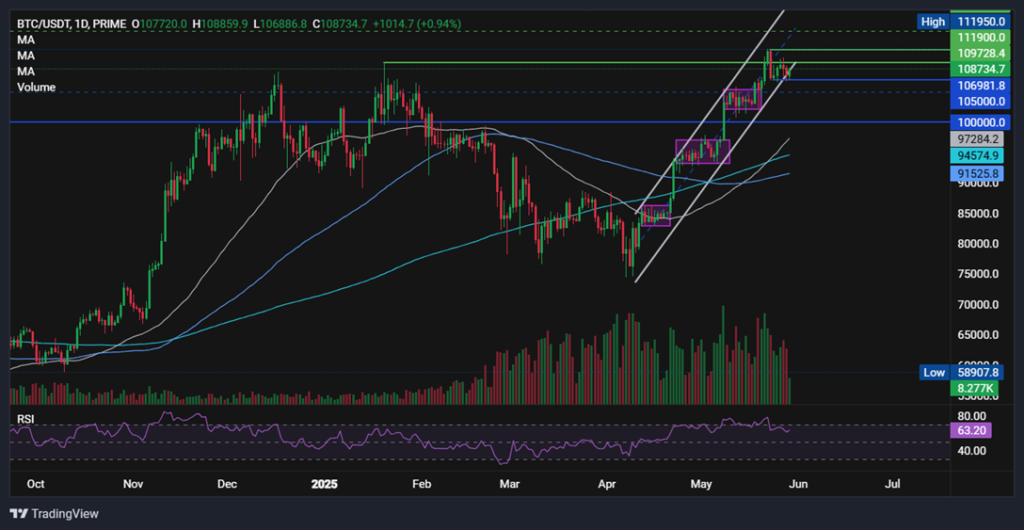Click the 111900.0 green price label

click(x=982, y=37)
